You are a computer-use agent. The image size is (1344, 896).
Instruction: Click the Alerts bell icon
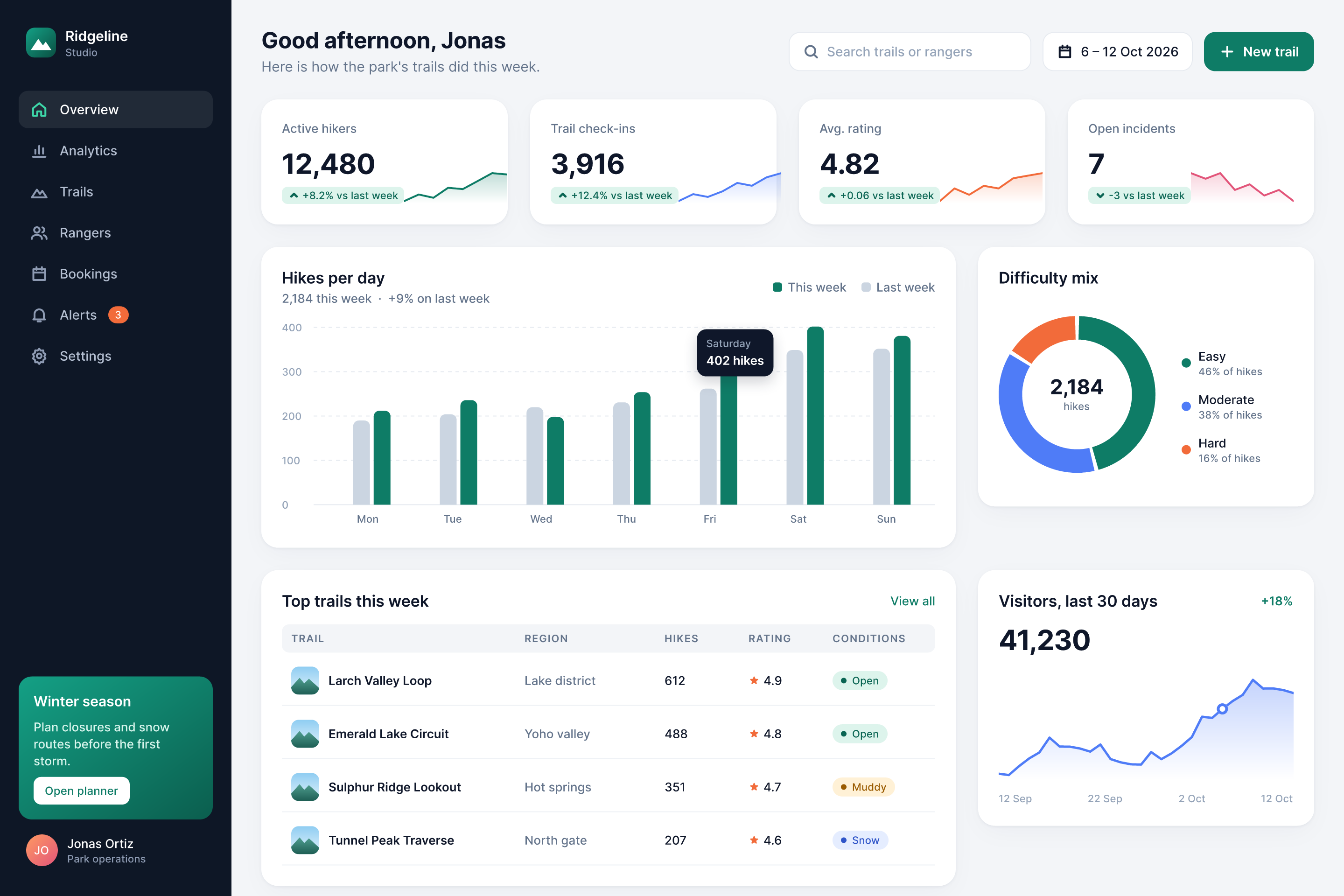39,315
